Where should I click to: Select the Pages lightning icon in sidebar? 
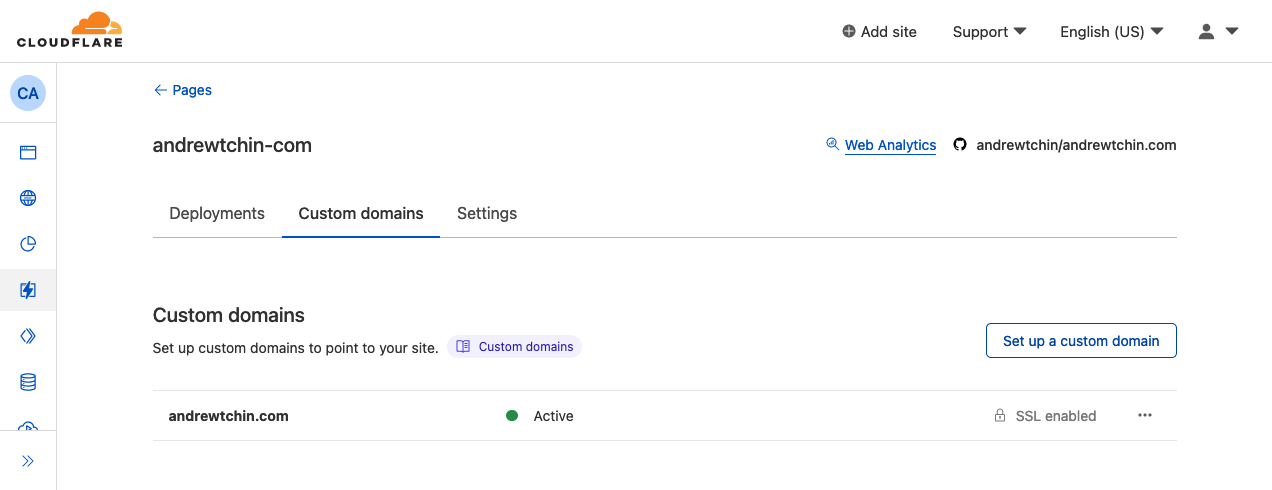[28, 290]
